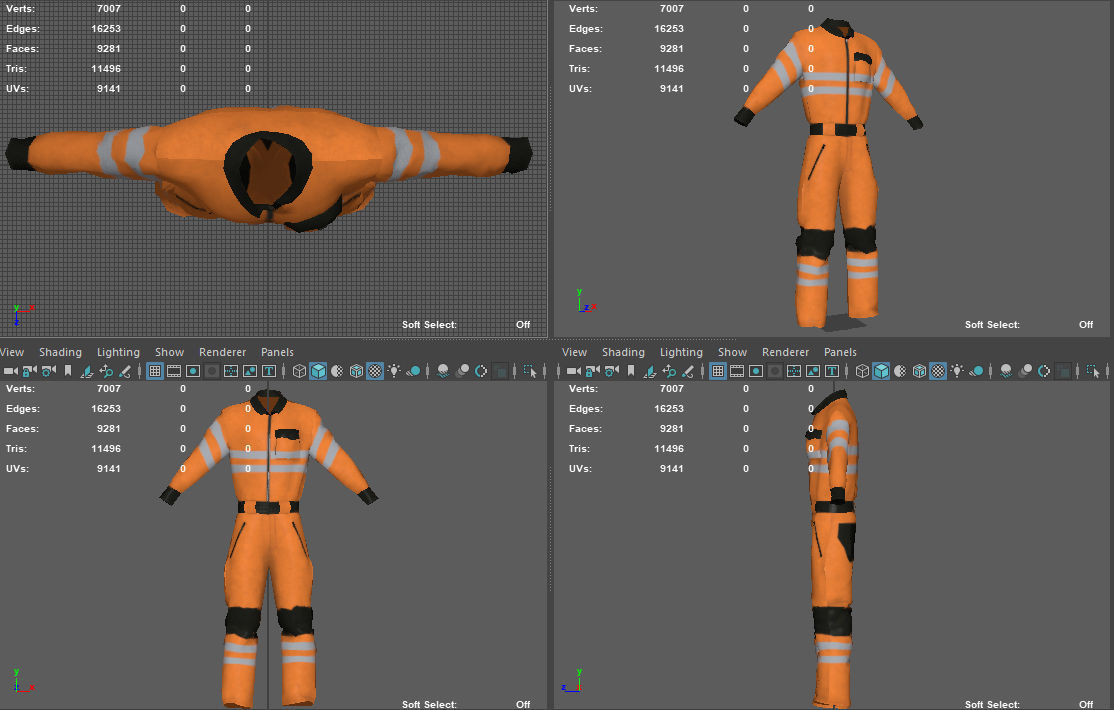This screenshot has width=1114, height=710.
Task: Click Bookmarks icon in side-view panel toolbar
Action: click(631, 371)
